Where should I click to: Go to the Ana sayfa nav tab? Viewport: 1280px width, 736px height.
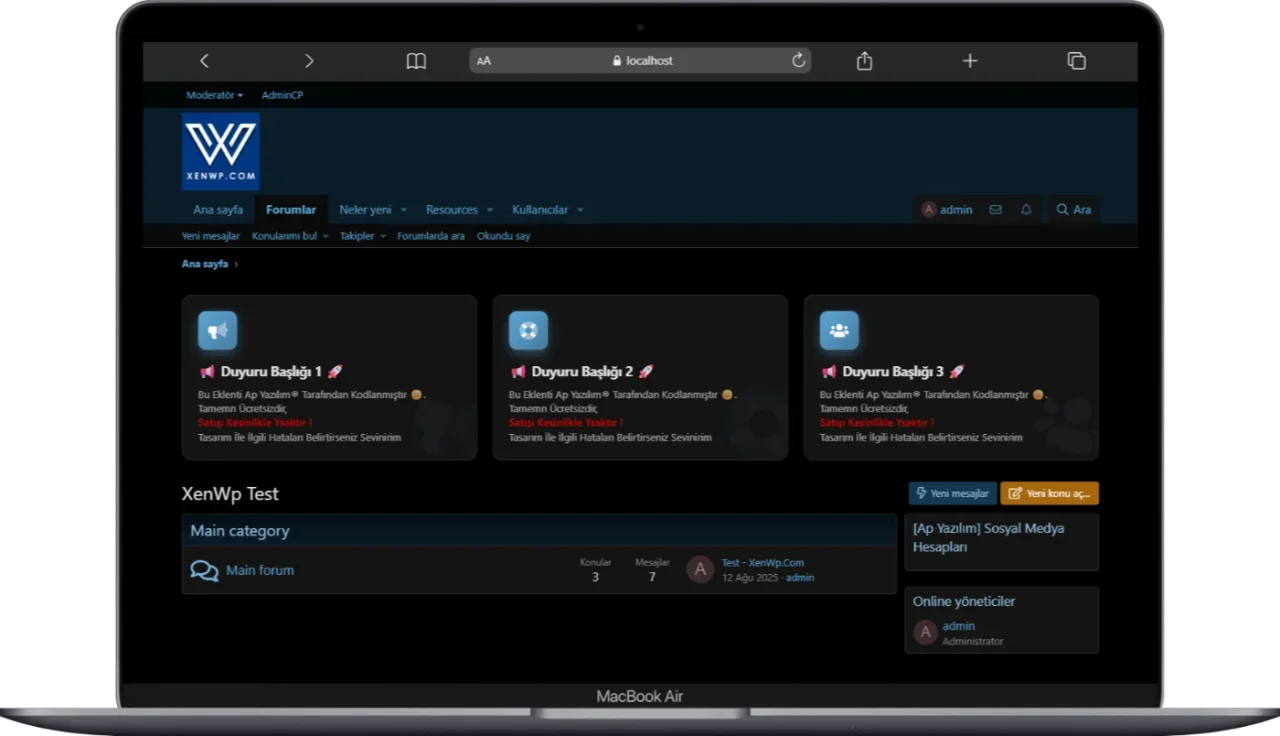[x=218, y=210]
